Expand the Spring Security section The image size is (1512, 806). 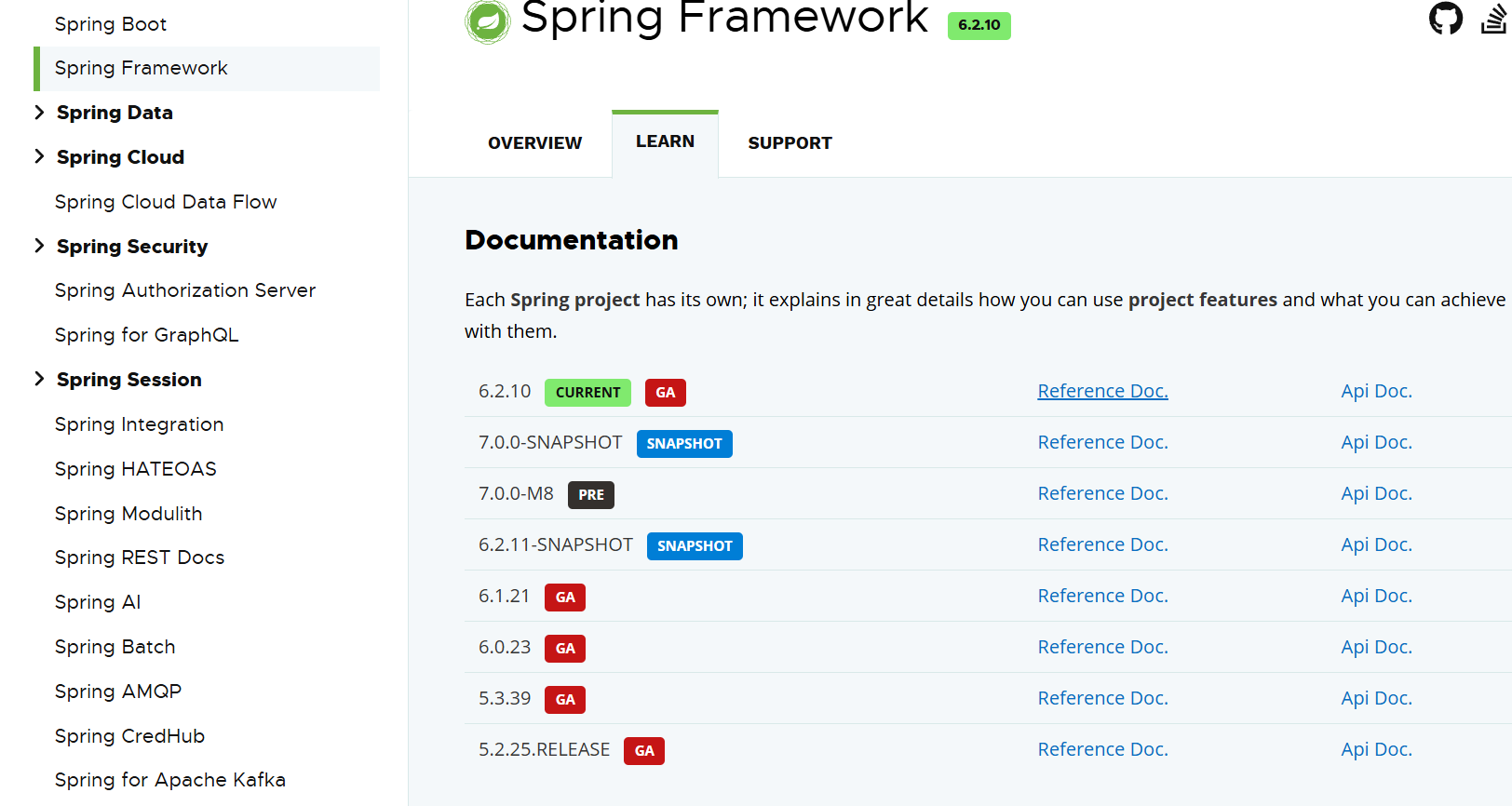pos(39,246)
